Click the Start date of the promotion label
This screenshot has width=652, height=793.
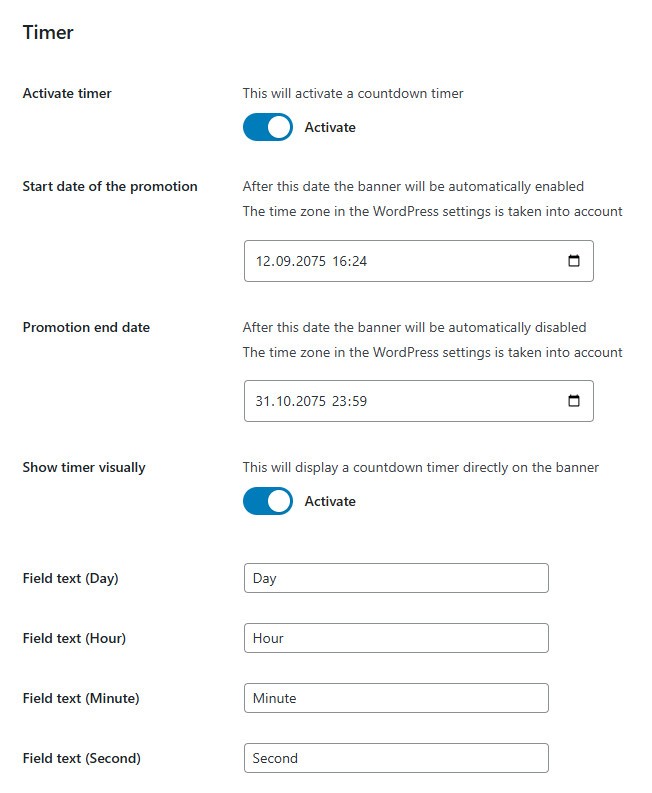click(110, 186)
